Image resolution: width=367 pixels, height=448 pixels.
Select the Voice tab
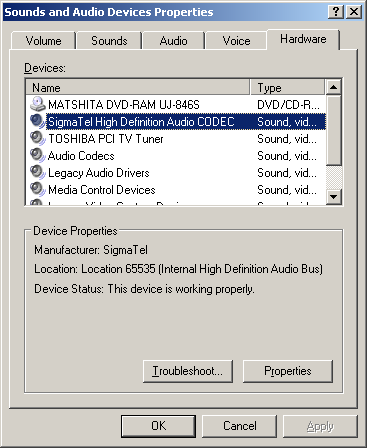tap(236, 41)
